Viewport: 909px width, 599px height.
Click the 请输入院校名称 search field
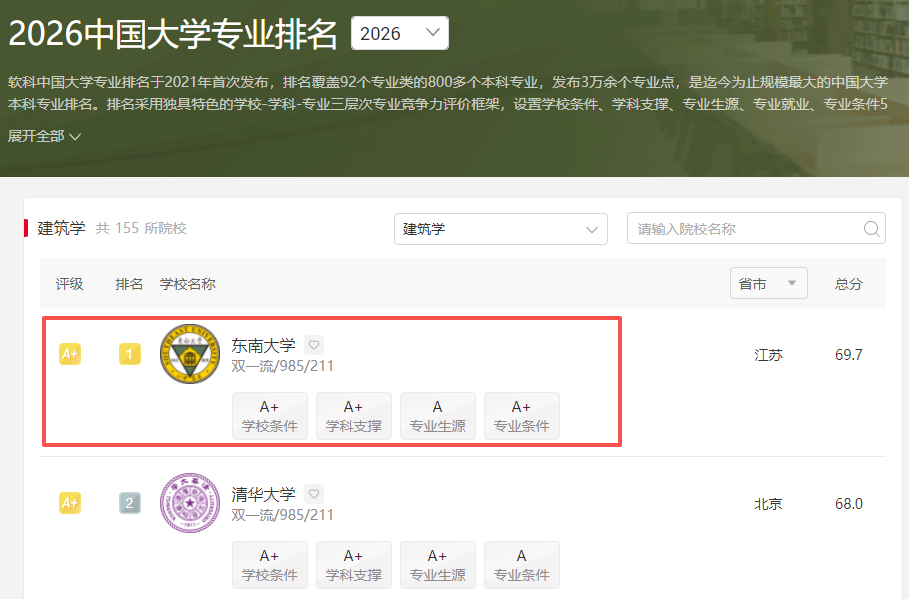(x=756, y=229)
